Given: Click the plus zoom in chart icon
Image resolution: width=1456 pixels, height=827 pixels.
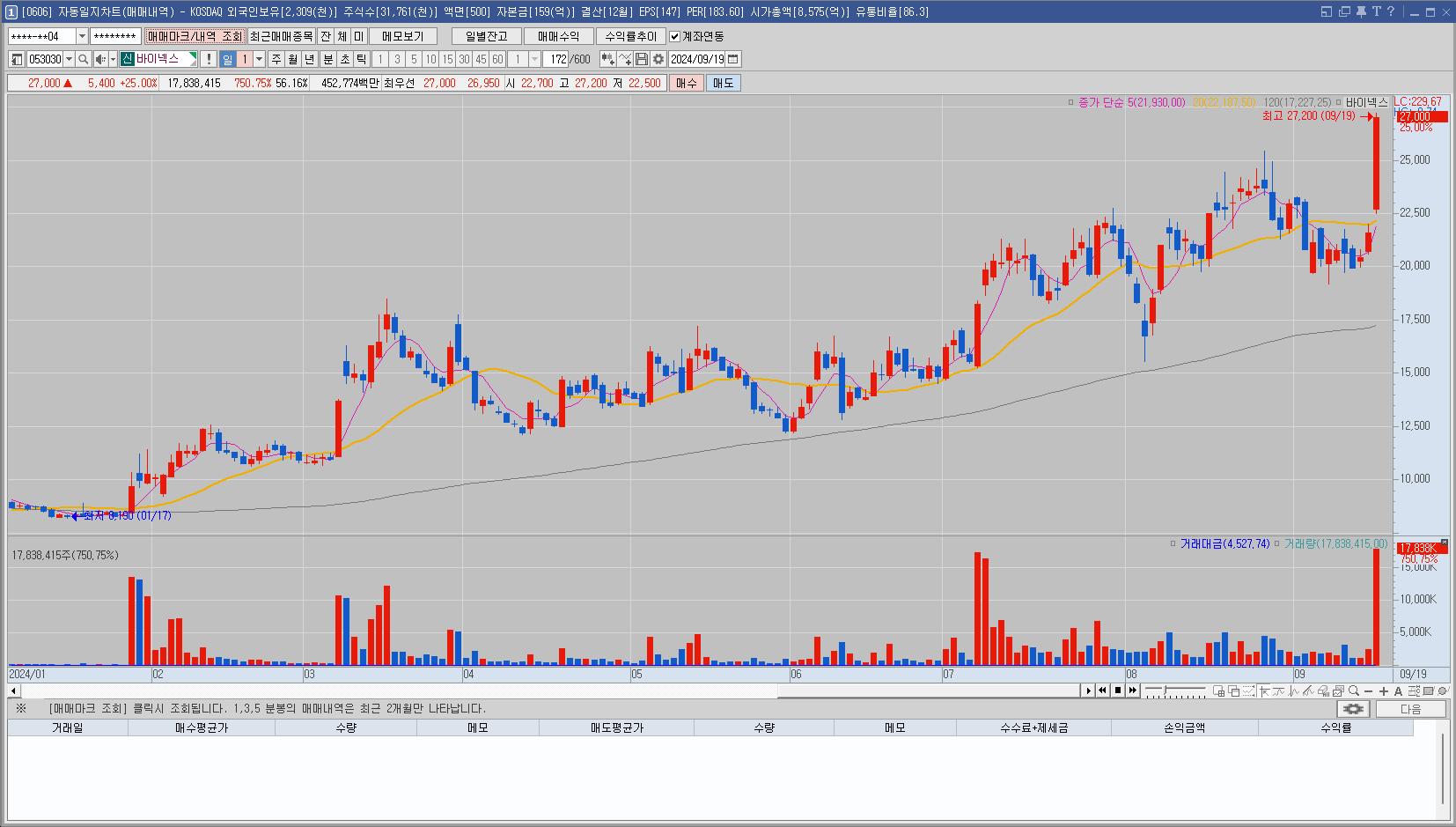Looking at the screenshot, I should (x=1384, y=691).
